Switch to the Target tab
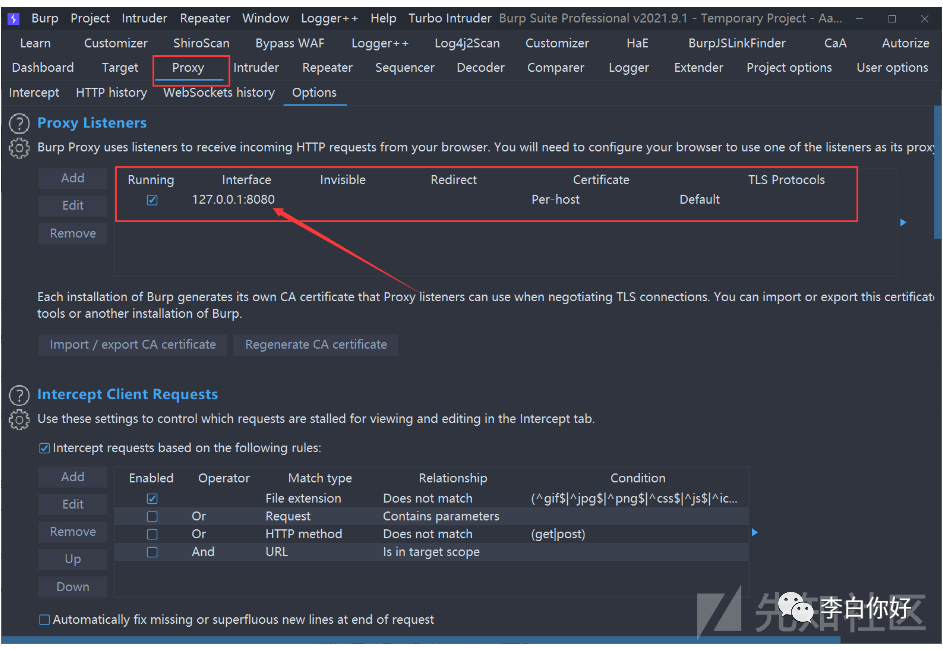 (x=120, y=68)
